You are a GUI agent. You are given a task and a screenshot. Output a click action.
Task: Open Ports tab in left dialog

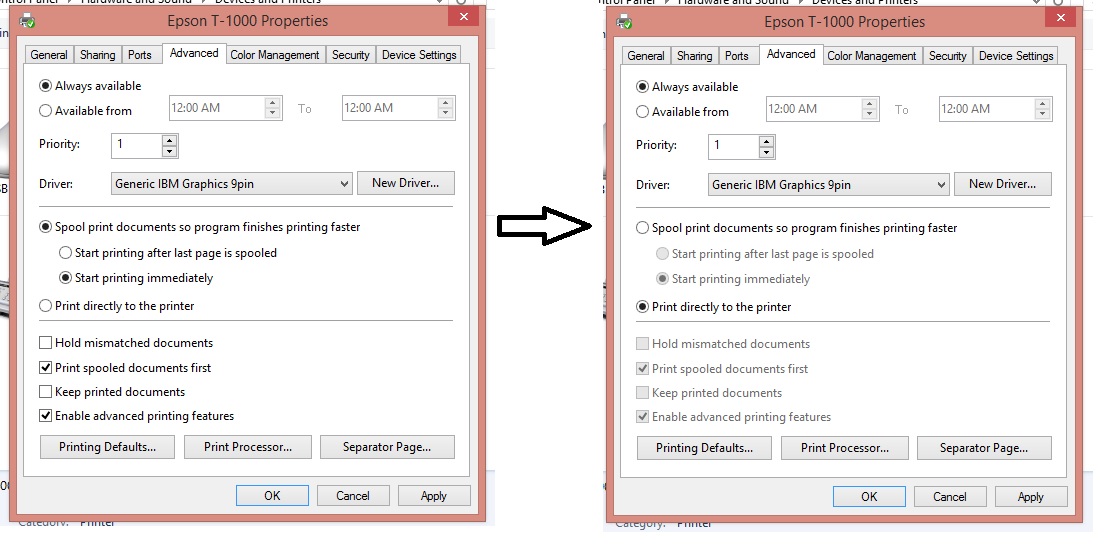pos(140,54)
